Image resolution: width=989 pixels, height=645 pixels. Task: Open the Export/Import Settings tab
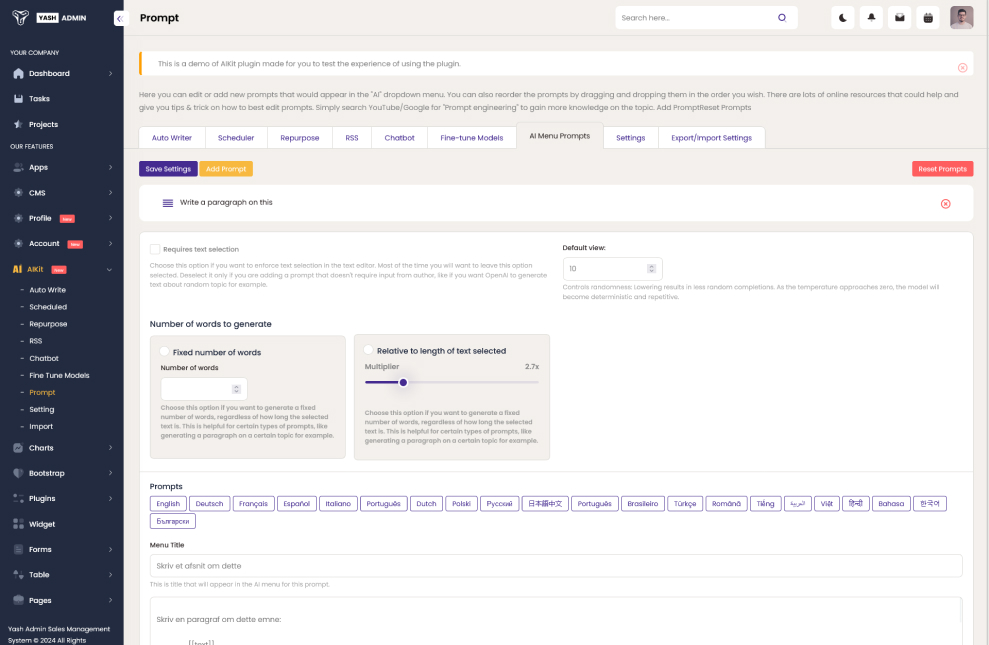tap(711, 137)
